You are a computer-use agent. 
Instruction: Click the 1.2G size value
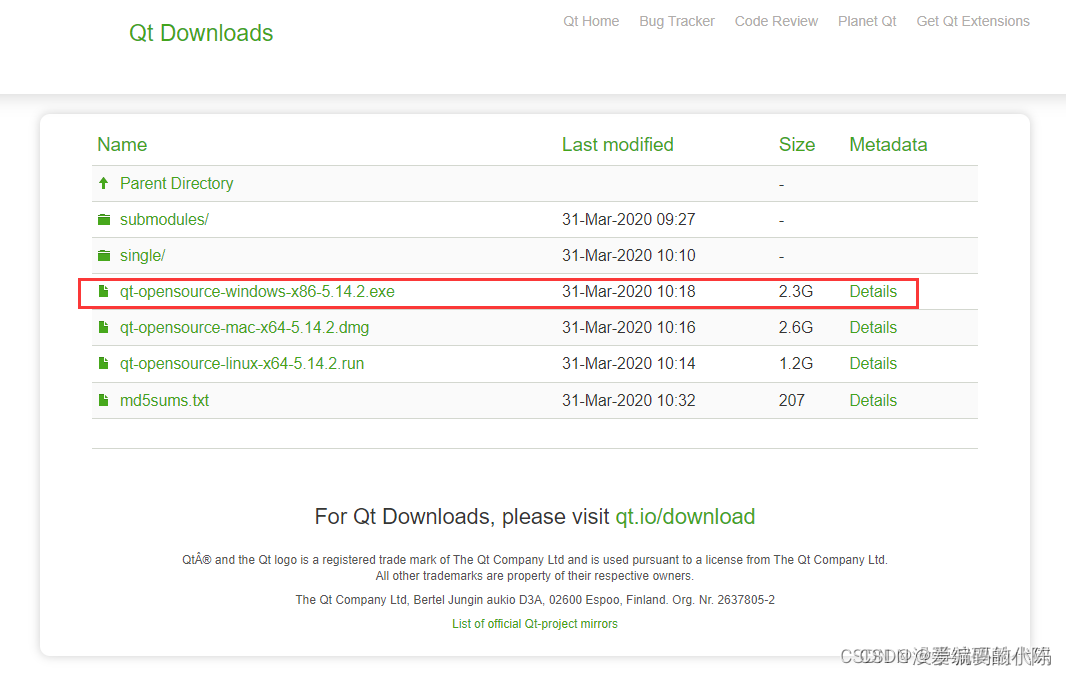click(795, 364)
